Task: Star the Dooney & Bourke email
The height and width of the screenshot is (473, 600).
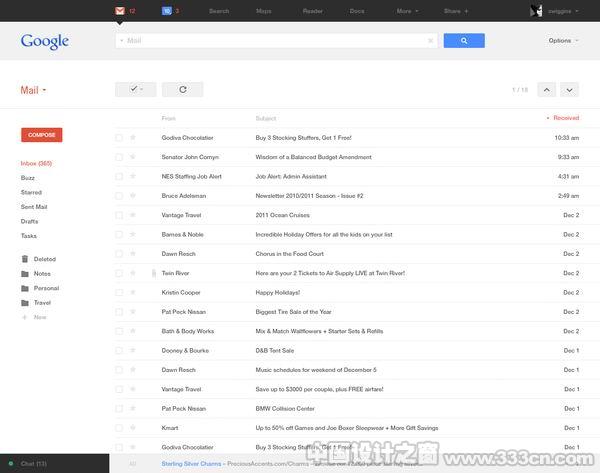Action: (x=133, y=350)
